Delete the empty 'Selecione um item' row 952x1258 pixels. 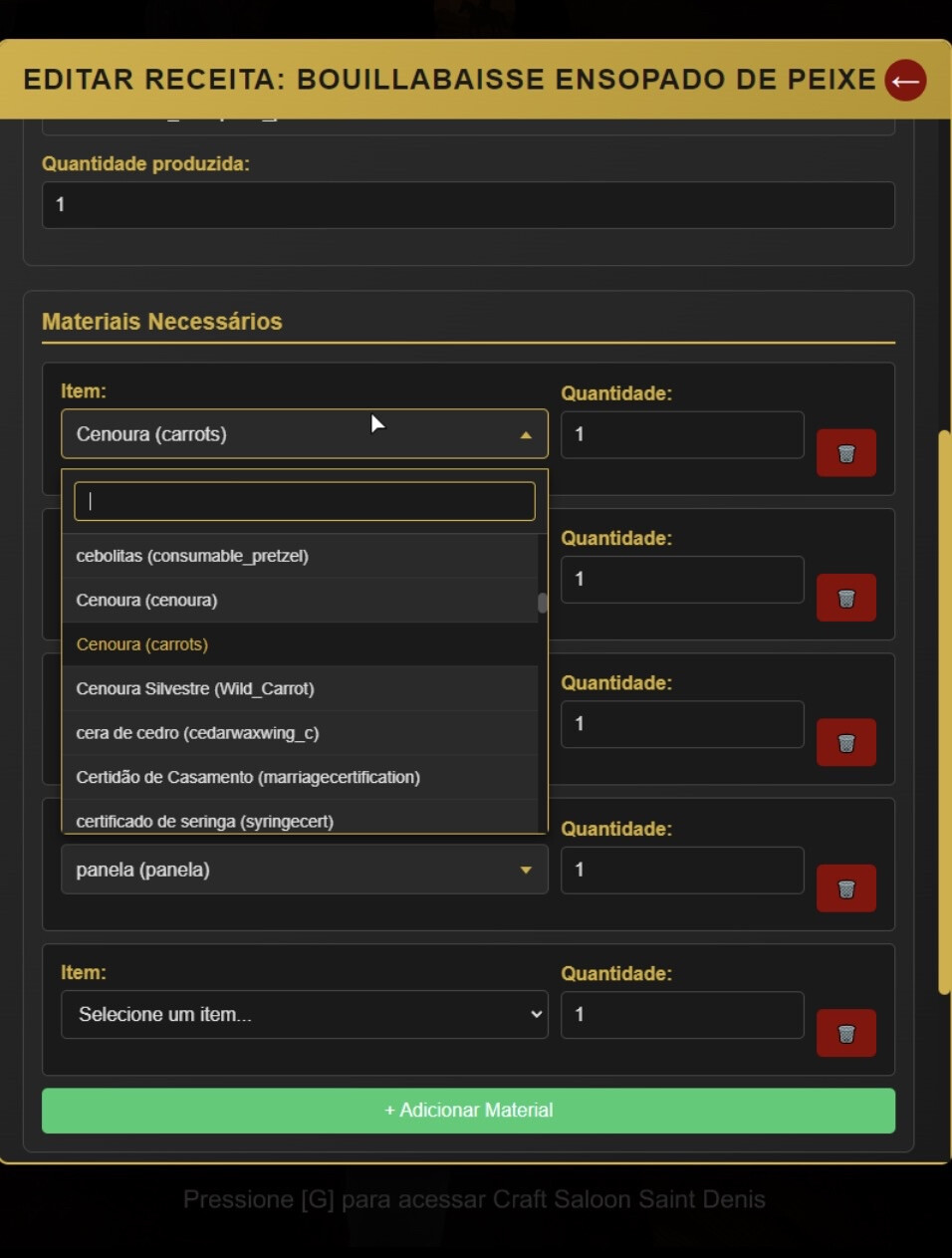(x=845, y=1033)
